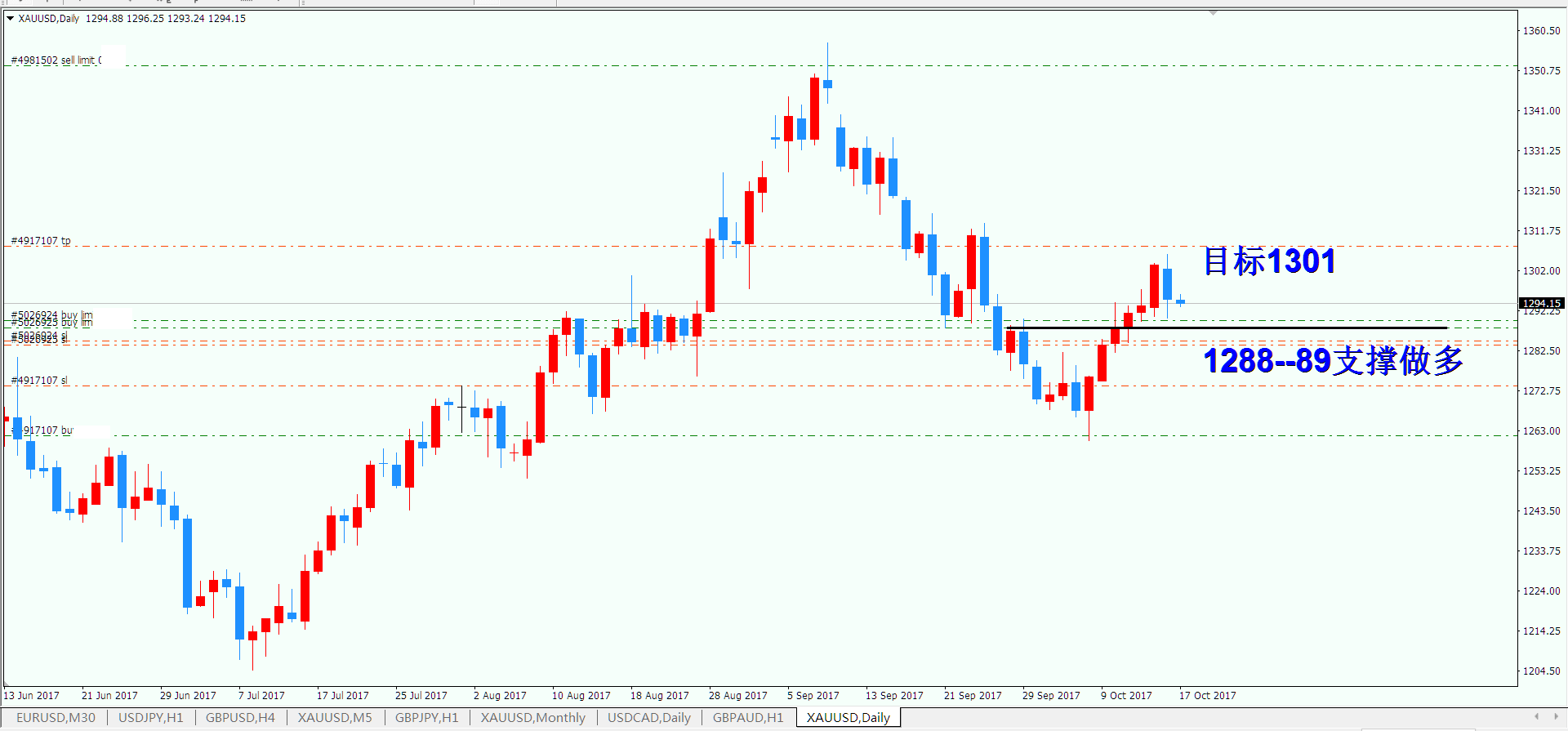Open the XAUUSD,Monthly chart tab
Image resolution: width=1568 pixels, height=731 pixels.
point(532,717)
